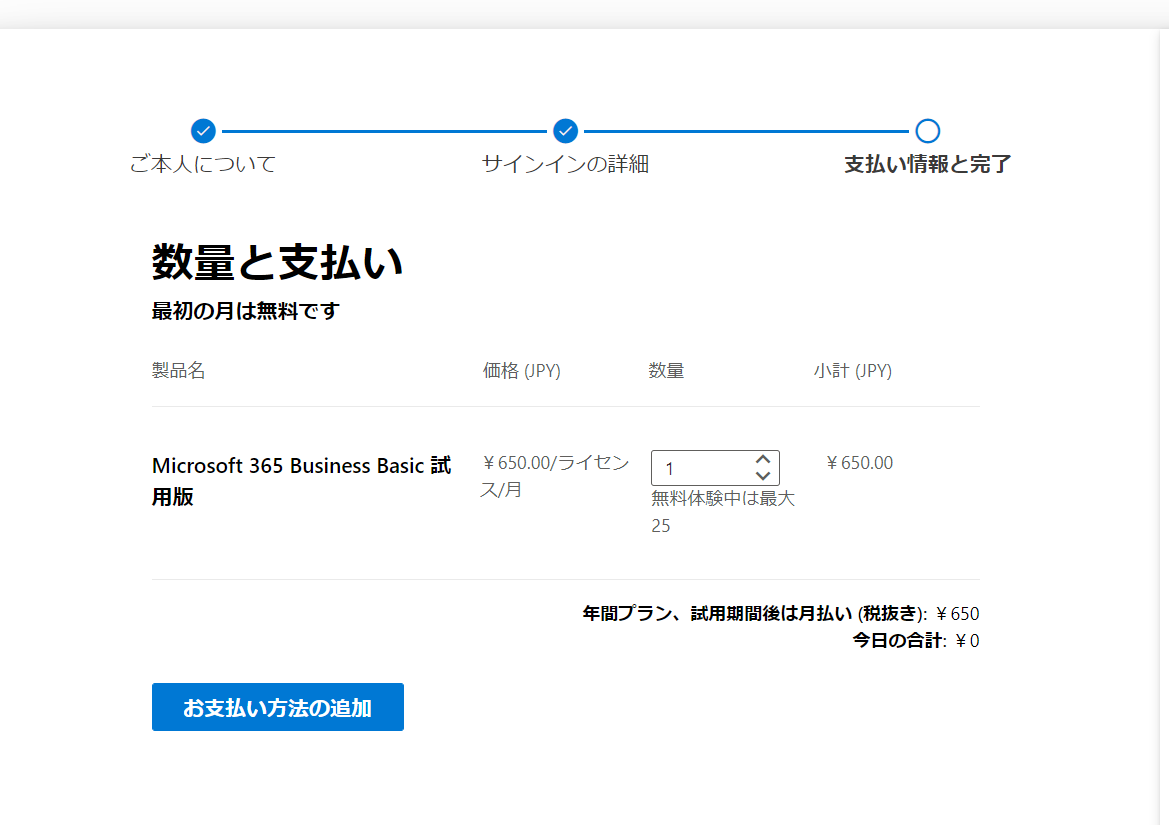The width and height of the screenshot is (1169, 825).
Task: Select the ご本人について step label
Action: click(203, 164)
